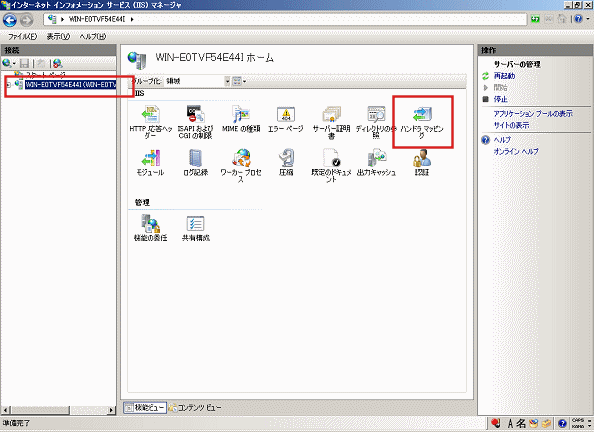Click the red IME icon in the system tray

495,423
